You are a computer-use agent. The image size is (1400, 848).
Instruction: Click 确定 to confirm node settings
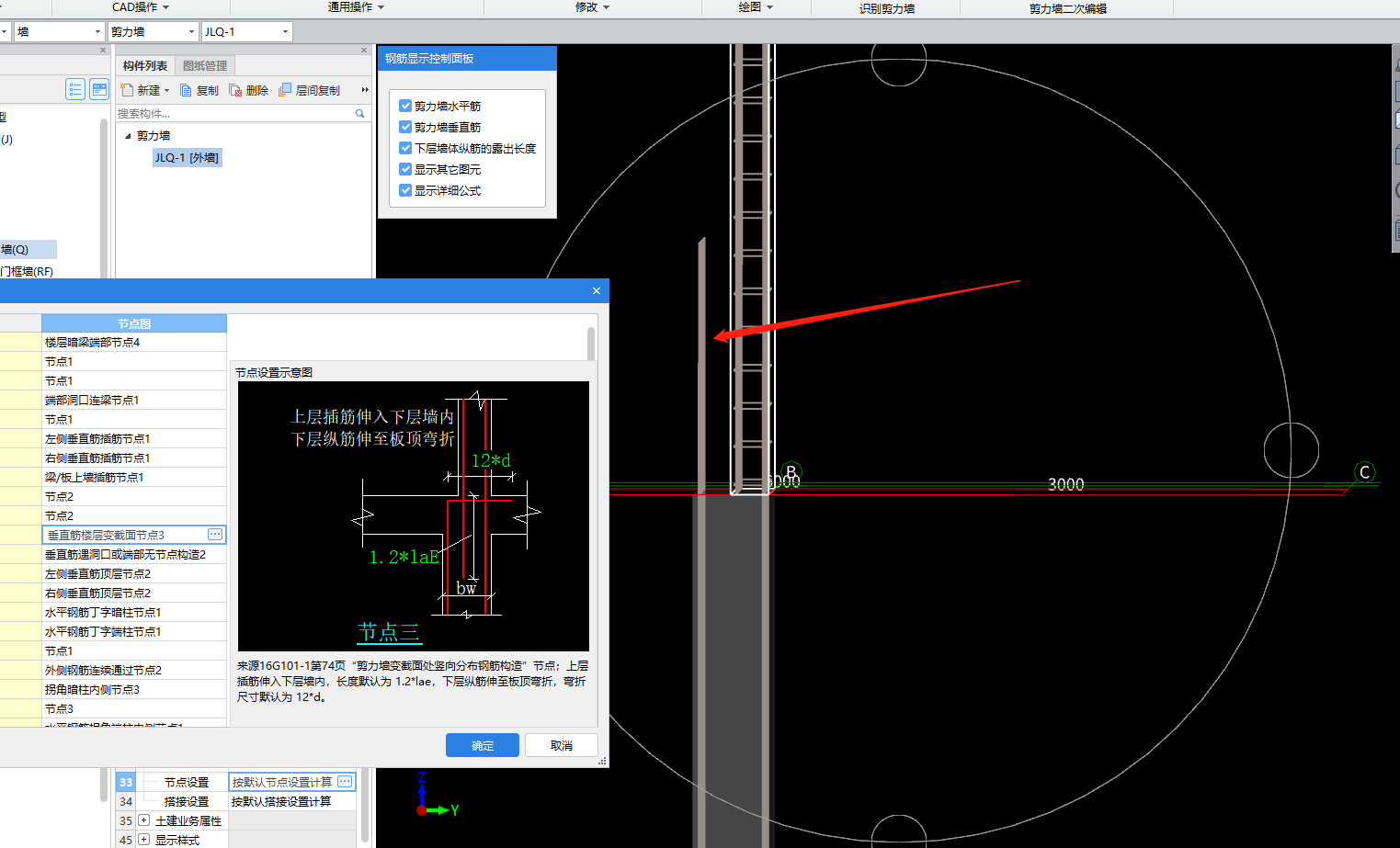pos(482,745)
